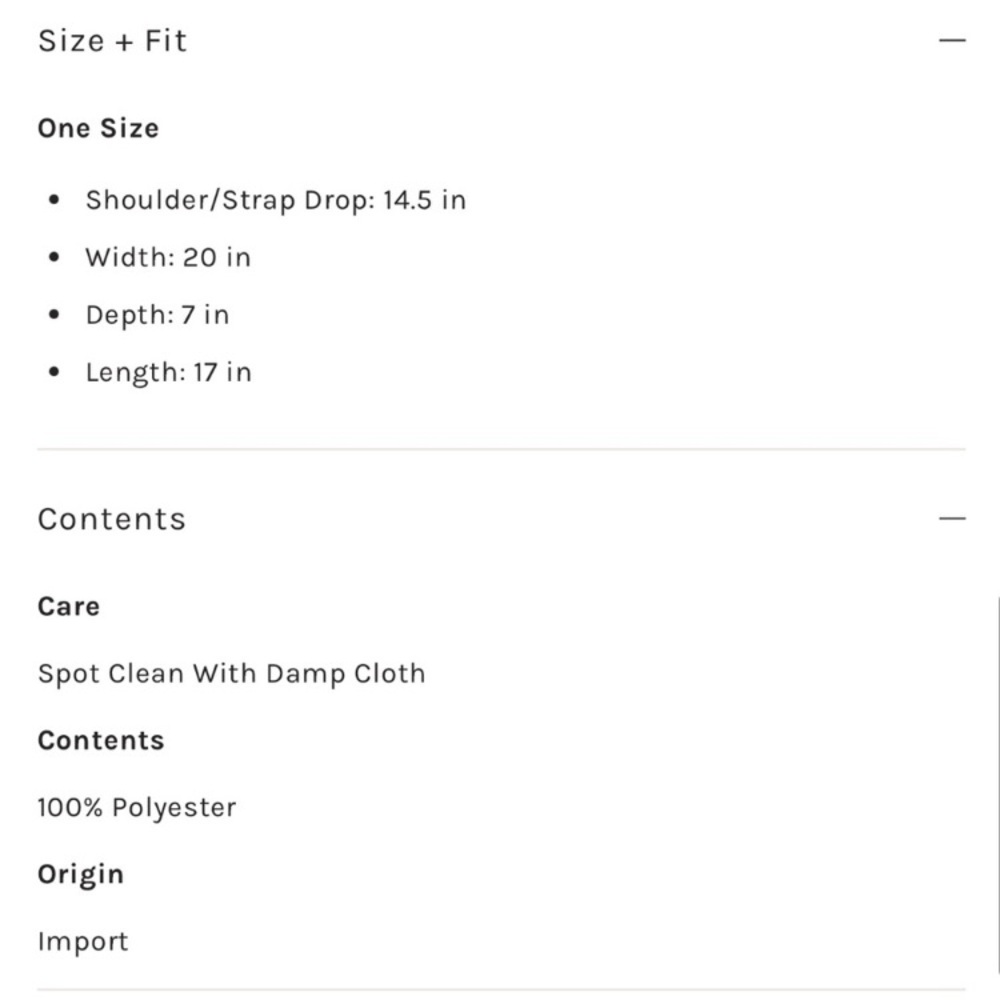
Task: Click the Length: 17 in item
Action: (168, 372)
